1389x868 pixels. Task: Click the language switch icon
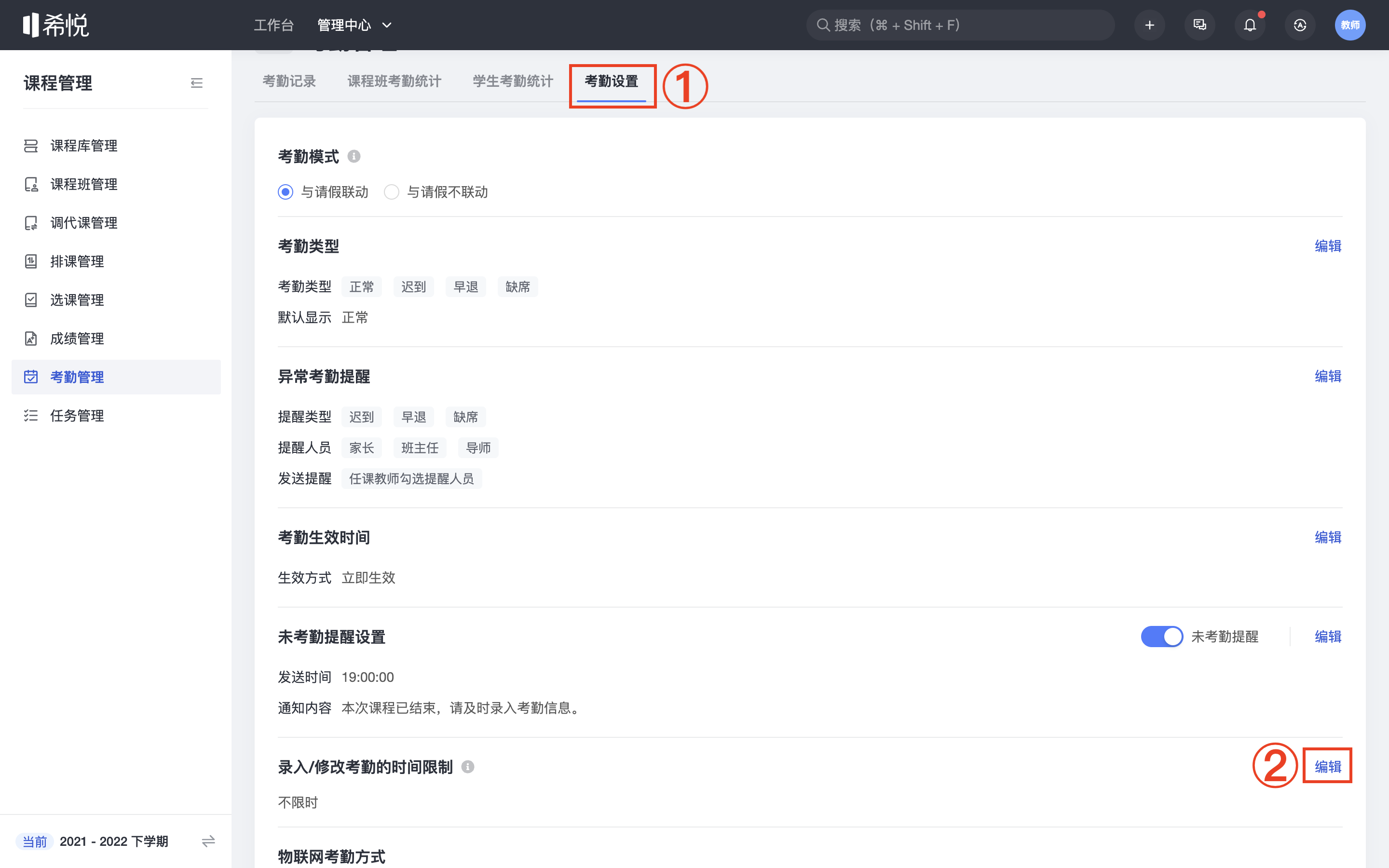click(x=1300, y=25)
